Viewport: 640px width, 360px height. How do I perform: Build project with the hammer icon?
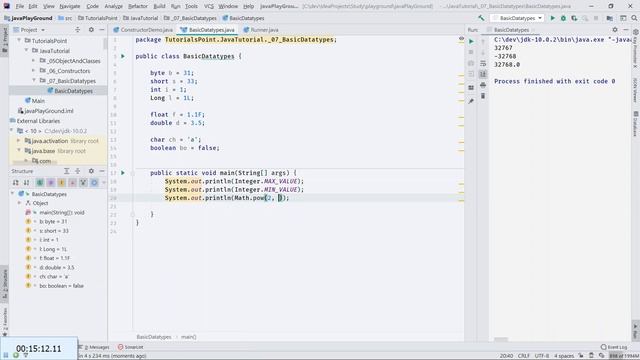pos(481,18)
